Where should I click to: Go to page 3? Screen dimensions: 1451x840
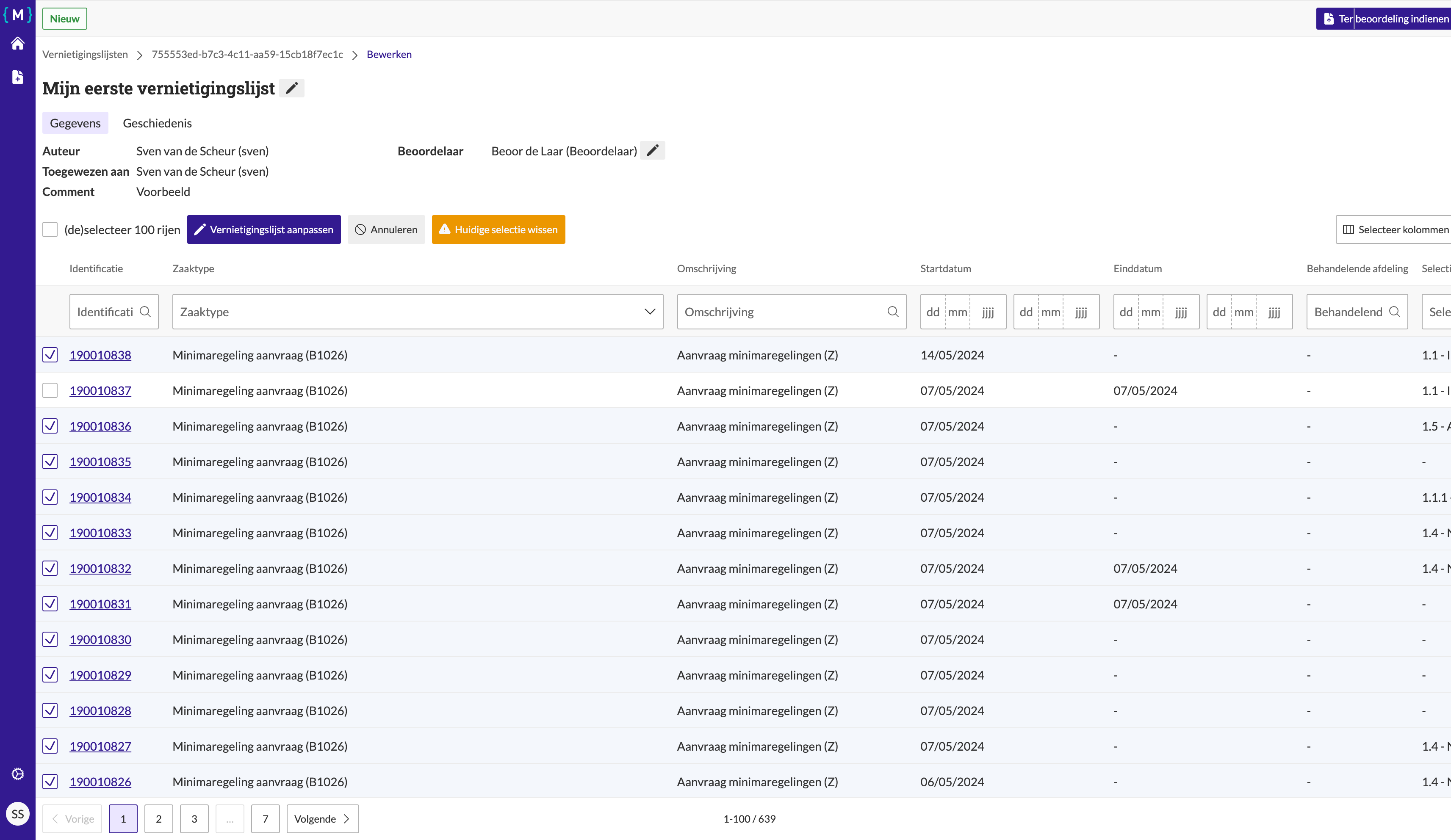195,819
